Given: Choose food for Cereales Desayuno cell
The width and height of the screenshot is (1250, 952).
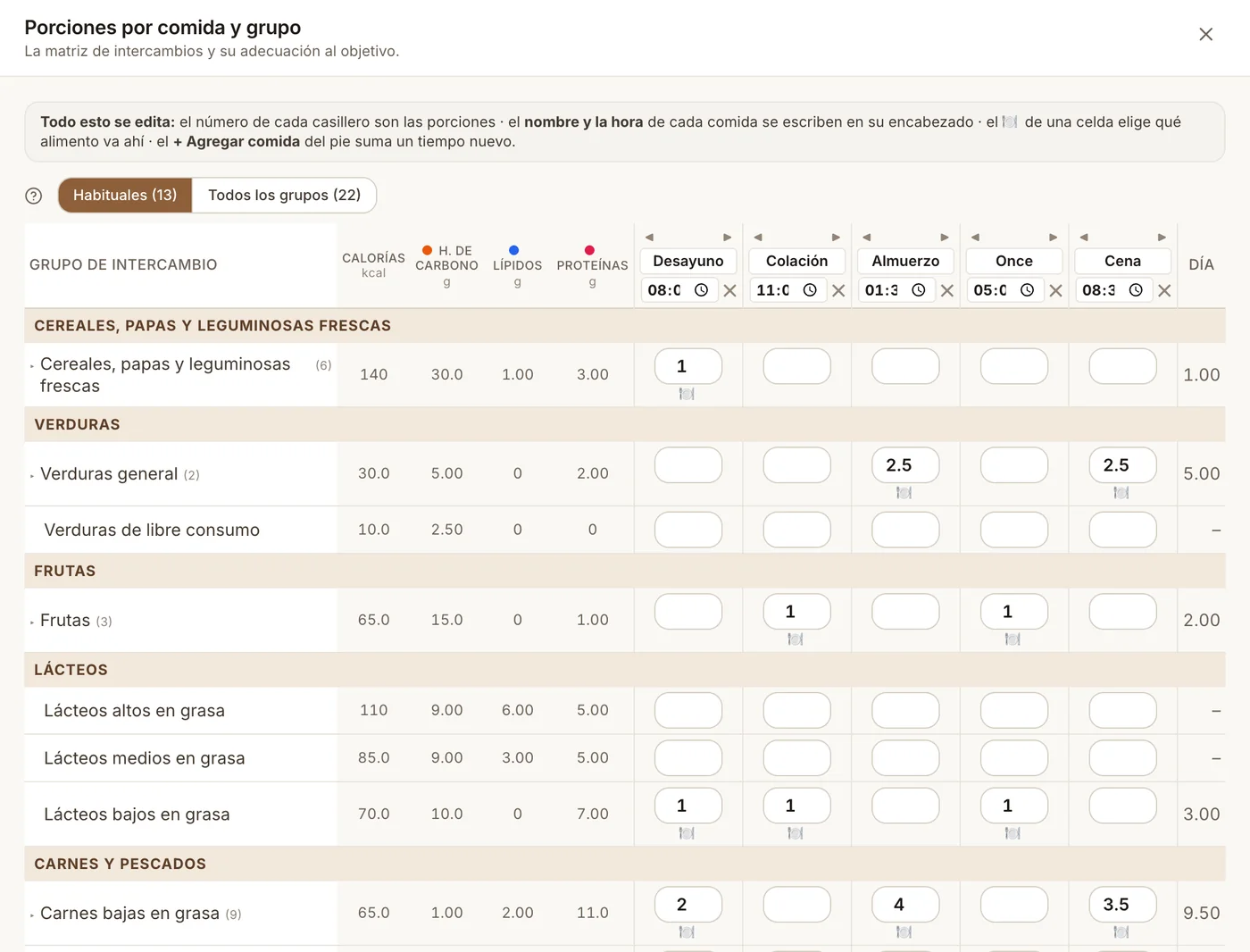Looking at the screenshot, I should 687,394.
